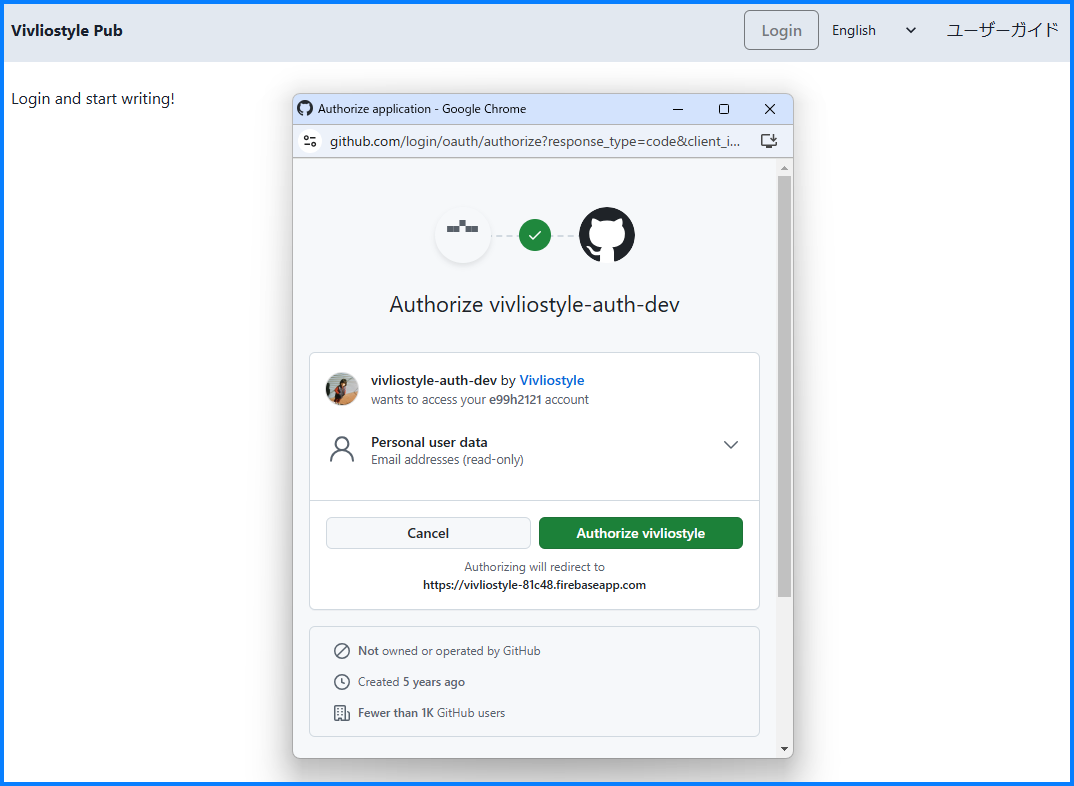Click the site information icon in address bar

310,141
